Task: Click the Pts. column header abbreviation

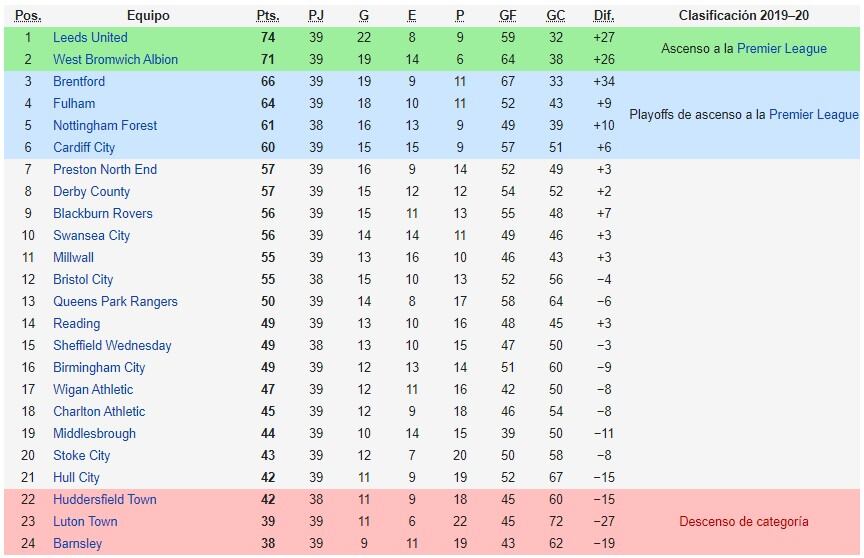Action: 268,16
